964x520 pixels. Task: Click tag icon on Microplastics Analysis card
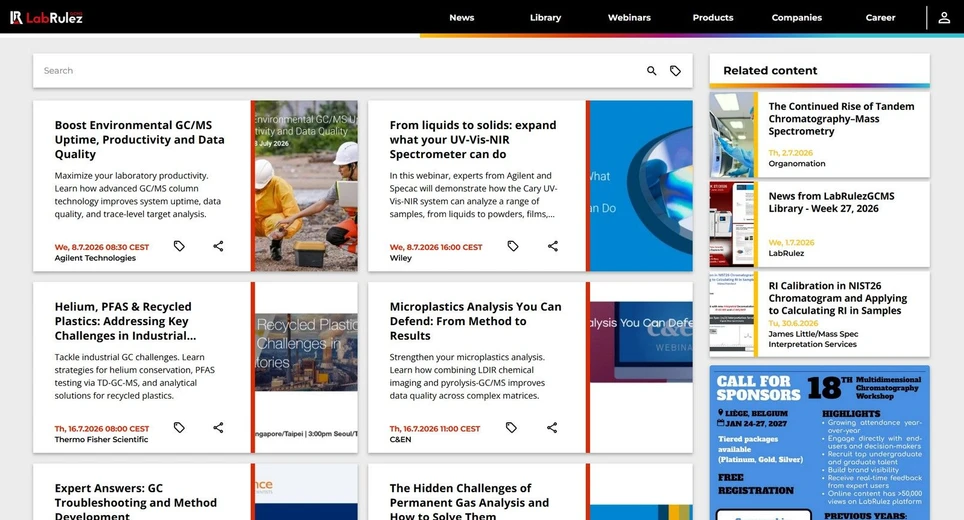click(x=511, y=427)
